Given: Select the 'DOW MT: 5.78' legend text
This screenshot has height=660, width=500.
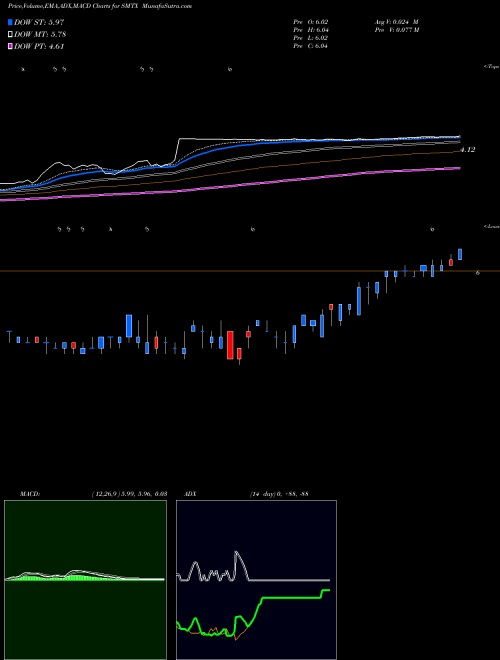Looking at the screenshot, I should pyautogui.click(x=40, y=35).
